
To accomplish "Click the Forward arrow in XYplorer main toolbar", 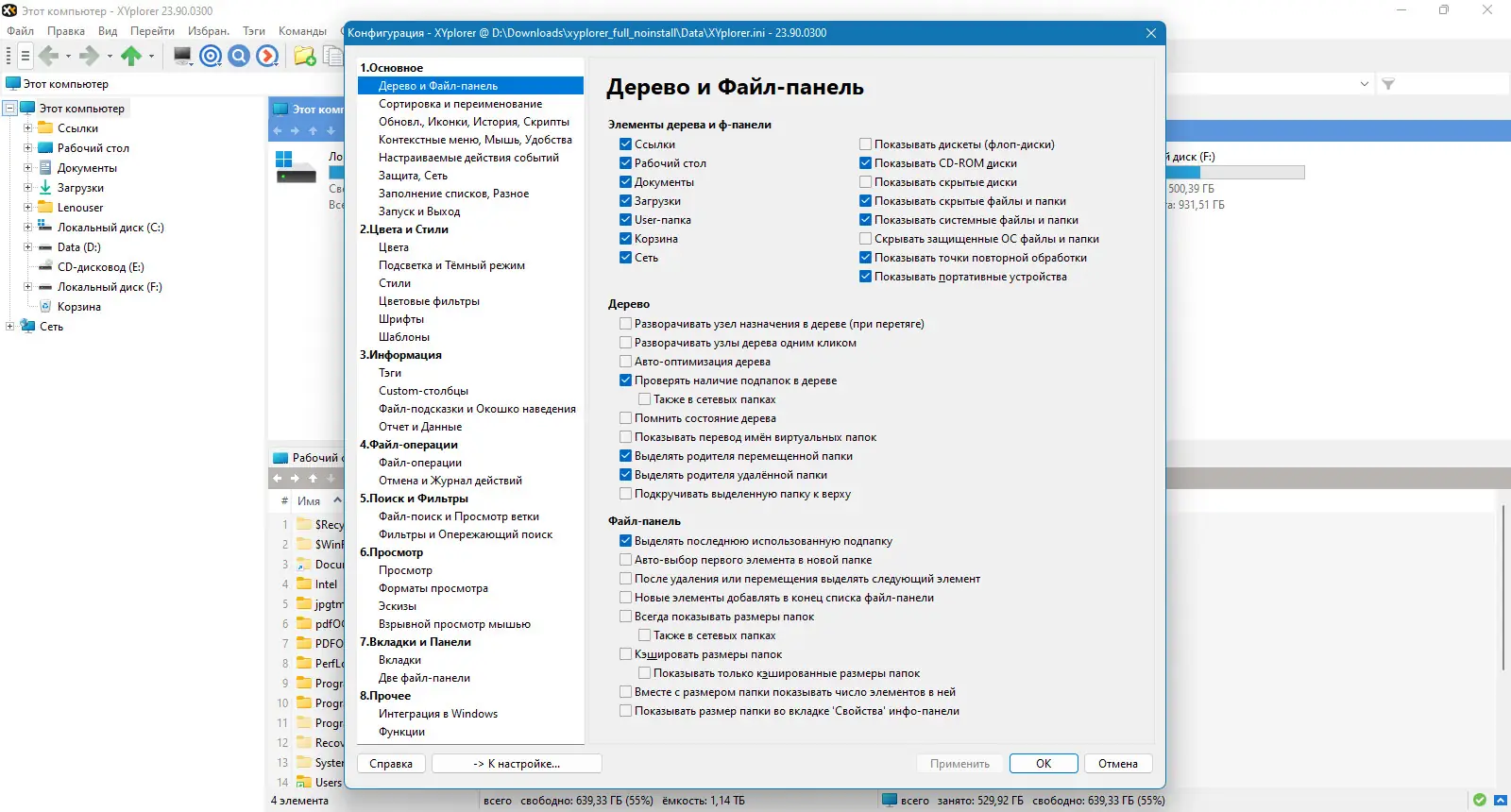I will (90, 57).
